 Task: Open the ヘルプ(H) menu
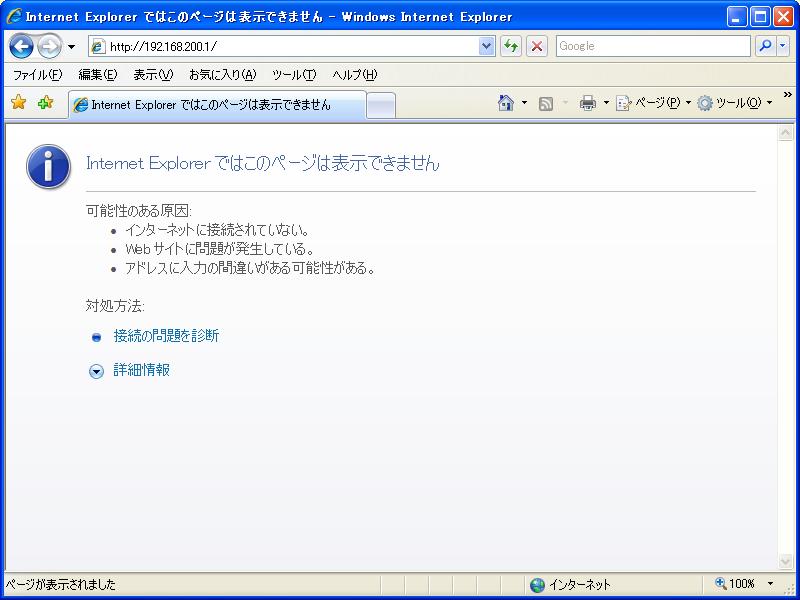pos(355,75)
